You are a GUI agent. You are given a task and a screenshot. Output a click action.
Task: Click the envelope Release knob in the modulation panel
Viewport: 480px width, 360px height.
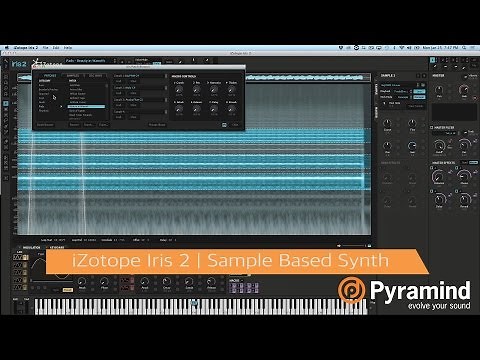(211, 281)
